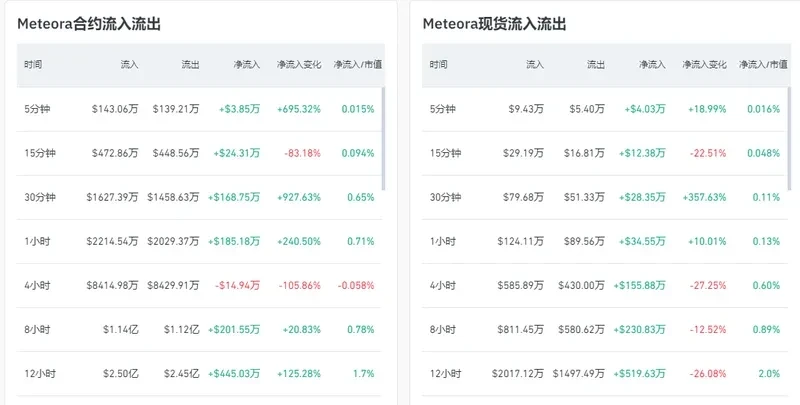Click the +$168.75万 net inflow

tap(234, 197)
